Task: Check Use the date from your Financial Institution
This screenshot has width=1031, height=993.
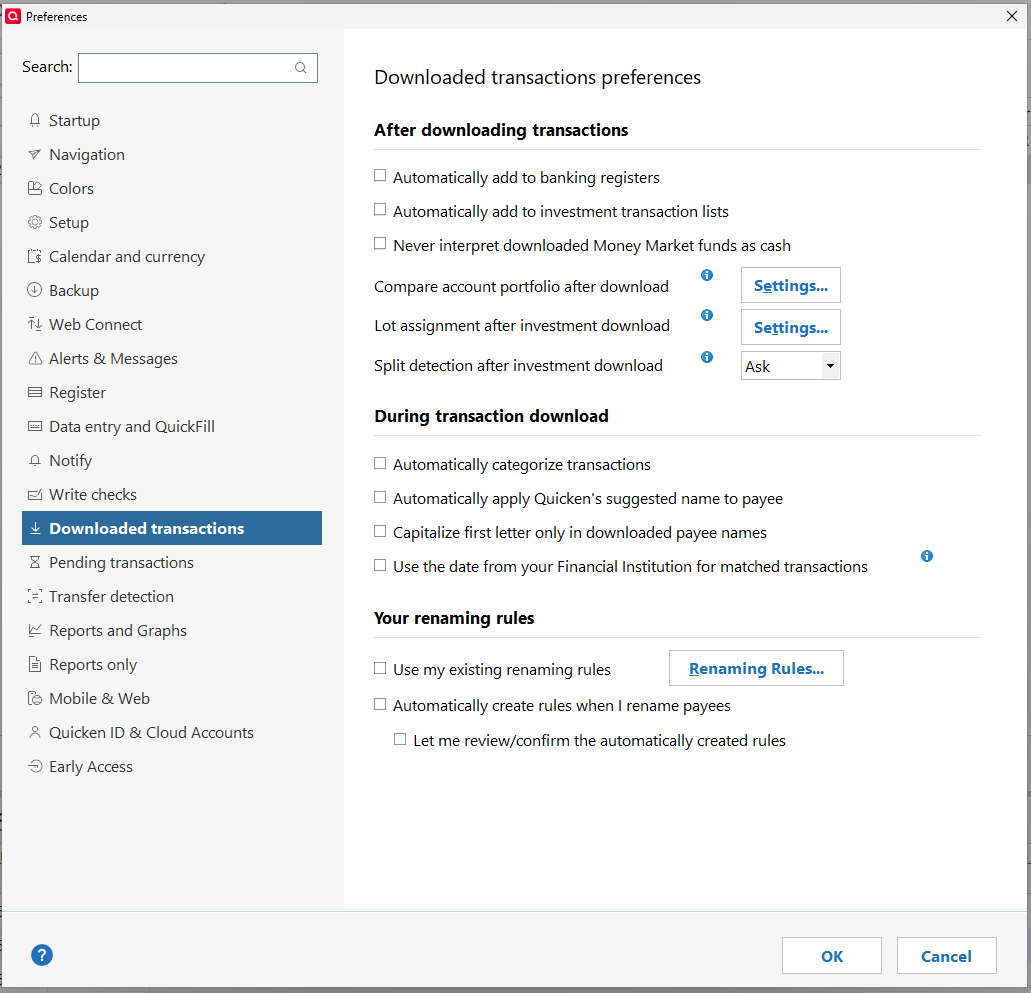Action: click(380, 565)
